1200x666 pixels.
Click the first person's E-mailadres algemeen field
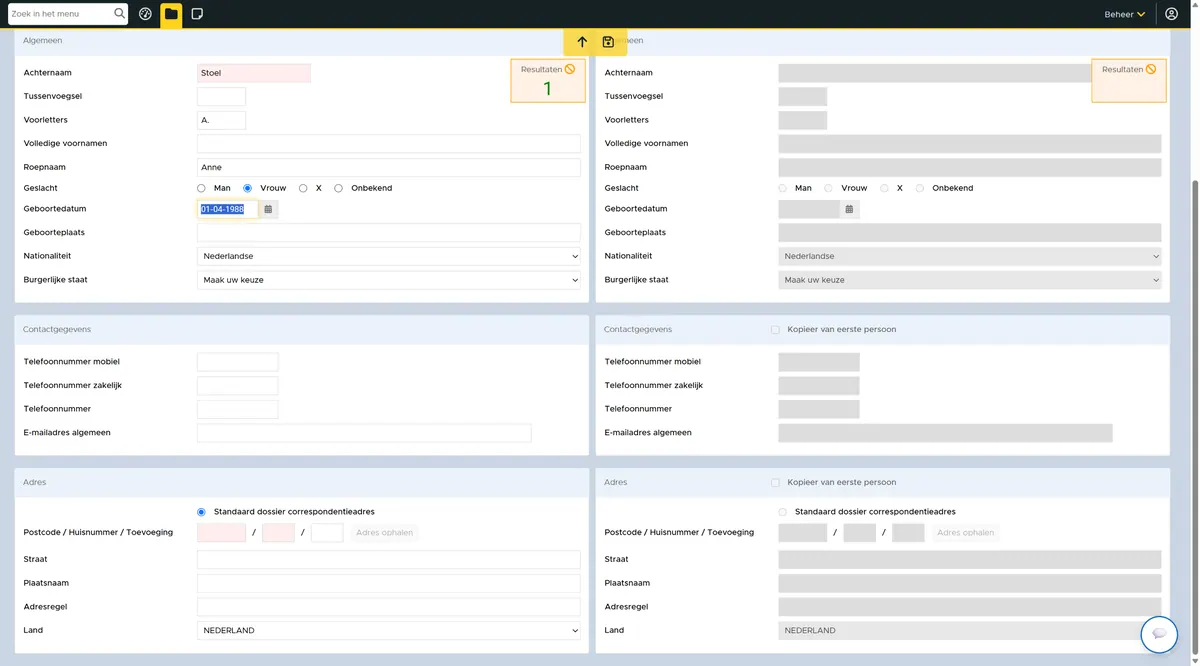[x=364, y=433]
